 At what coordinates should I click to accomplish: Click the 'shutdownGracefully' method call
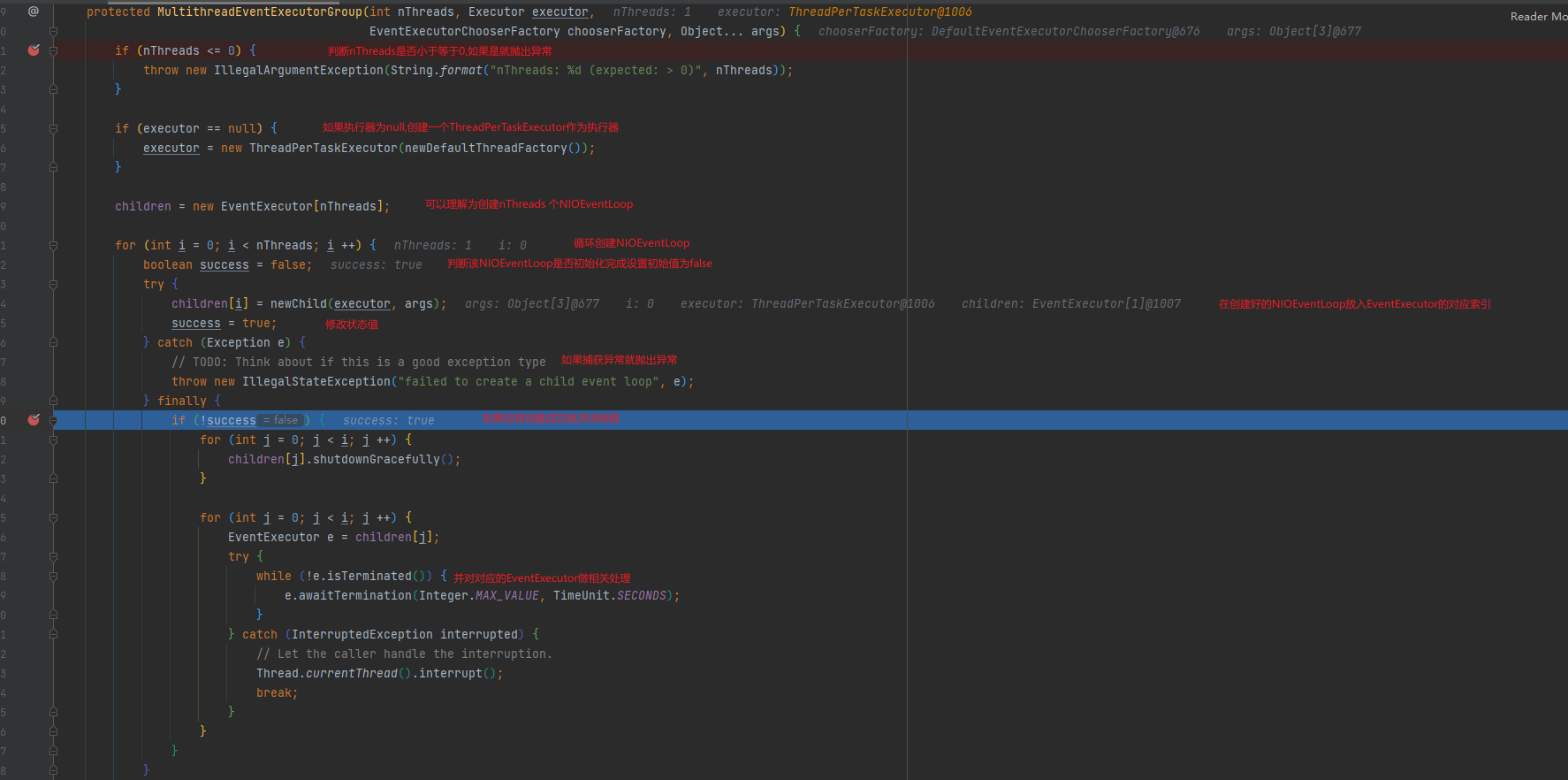coord(376,459)
